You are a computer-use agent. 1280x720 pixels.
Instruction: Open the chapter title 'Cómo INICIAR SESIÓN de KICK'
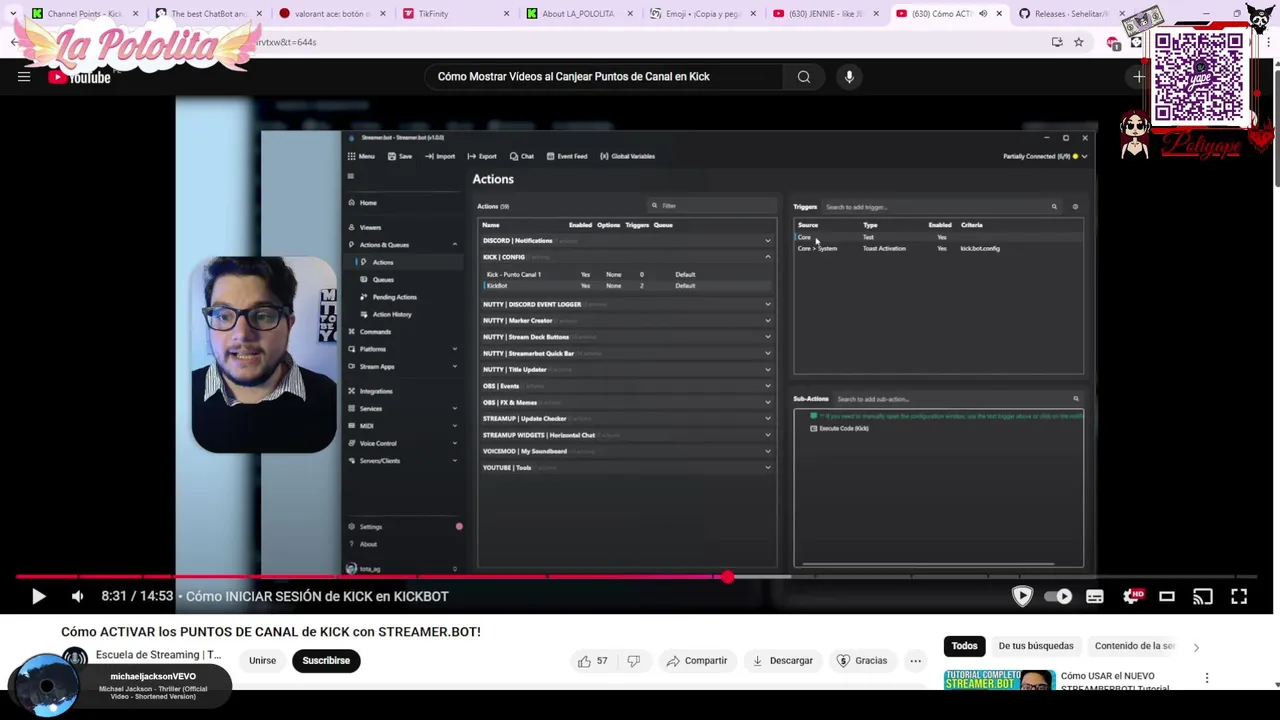click(316, 596)
